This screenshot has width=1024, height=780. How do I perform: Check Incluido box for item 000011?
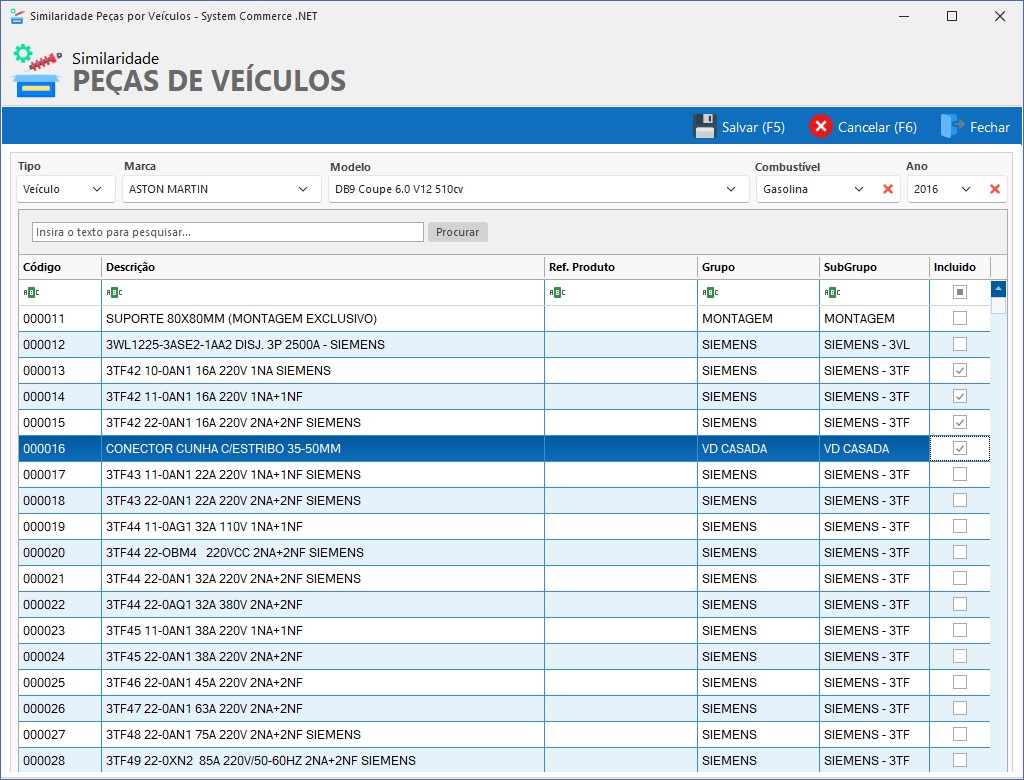(x=960, y=319)
